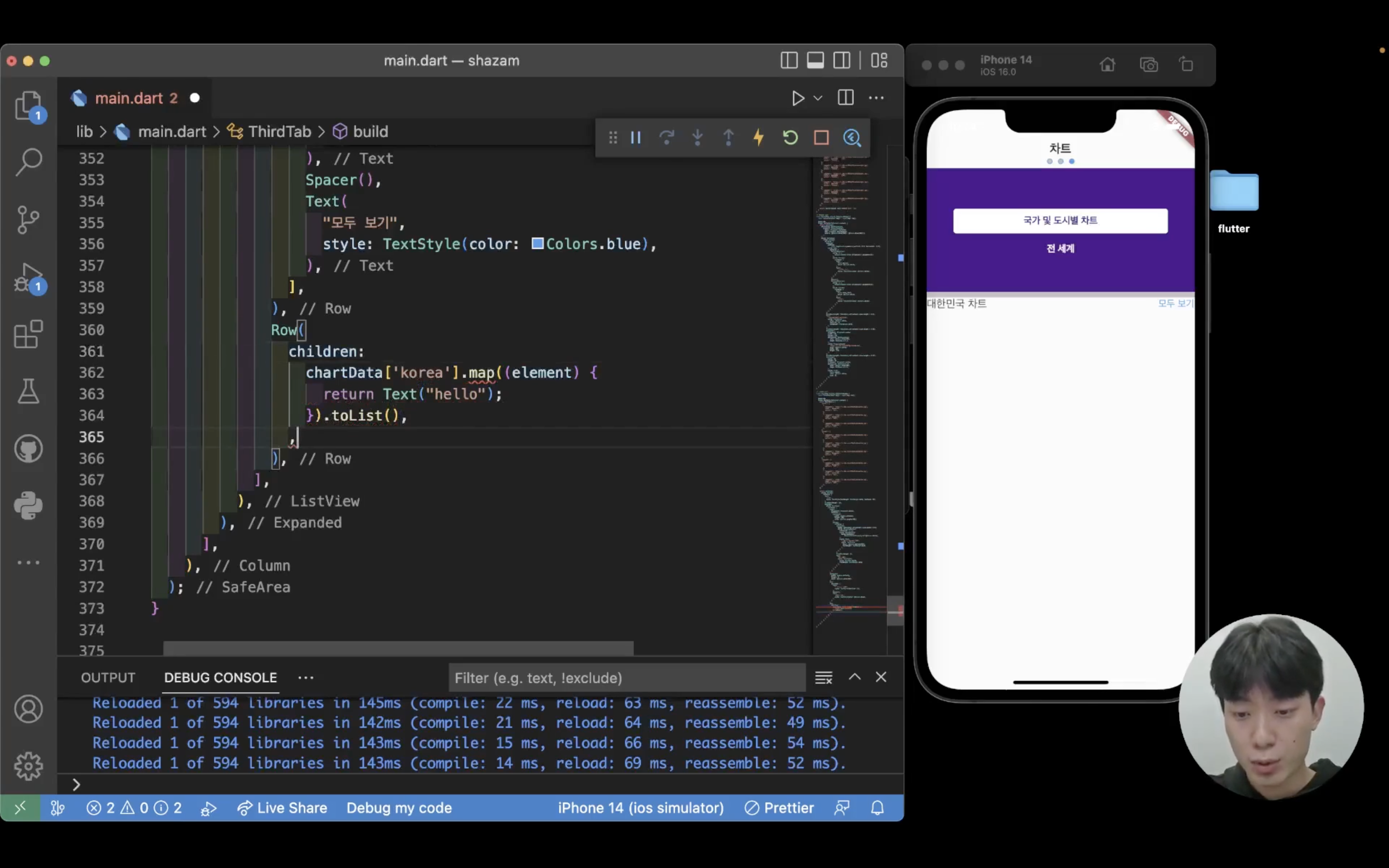
Task: Run the Dart file with play button
Action: tap(798, 98)
